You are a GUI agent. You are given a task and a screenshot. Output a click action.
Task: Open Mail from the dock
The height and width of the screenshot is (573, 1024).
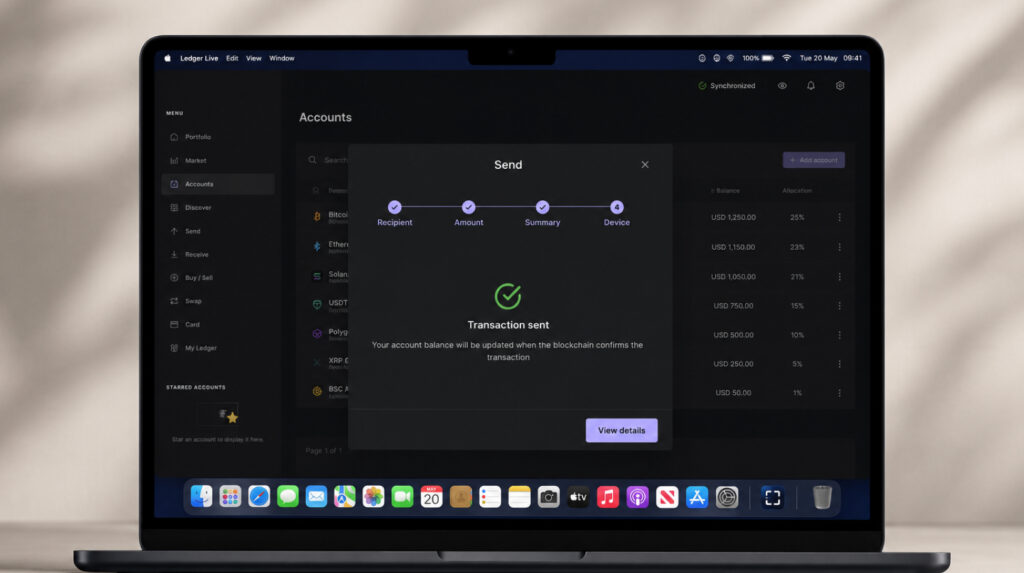(316, 497)
